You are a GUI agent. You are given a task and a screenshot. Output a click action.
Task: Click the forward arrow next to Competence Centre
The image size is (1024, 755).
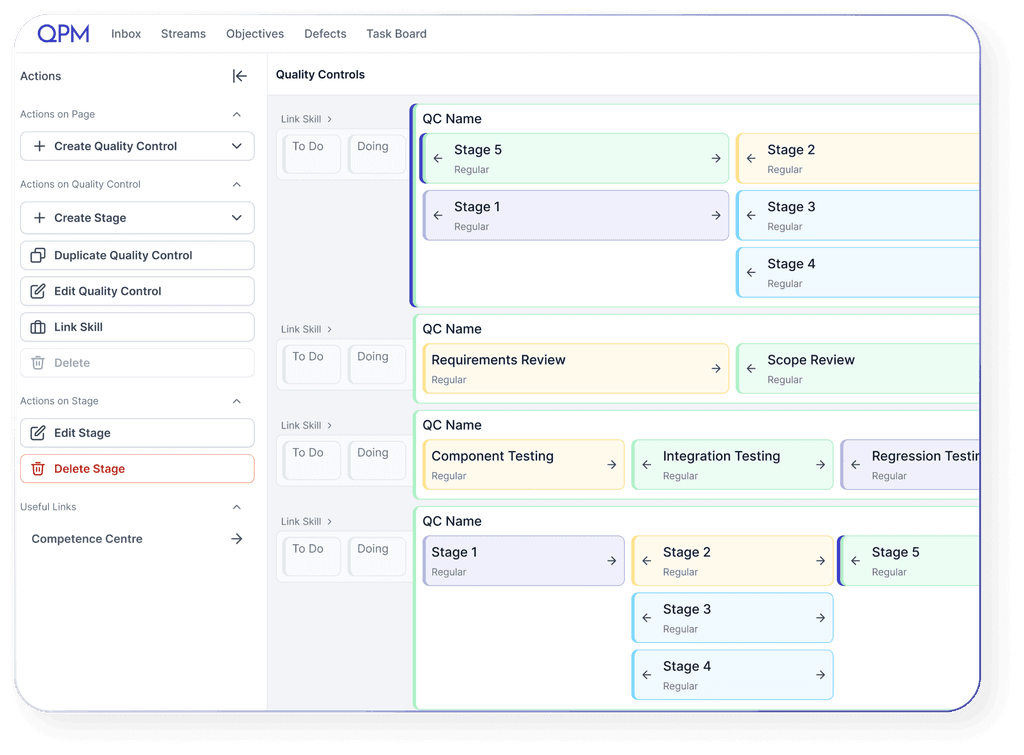click(x=237, y=539)
